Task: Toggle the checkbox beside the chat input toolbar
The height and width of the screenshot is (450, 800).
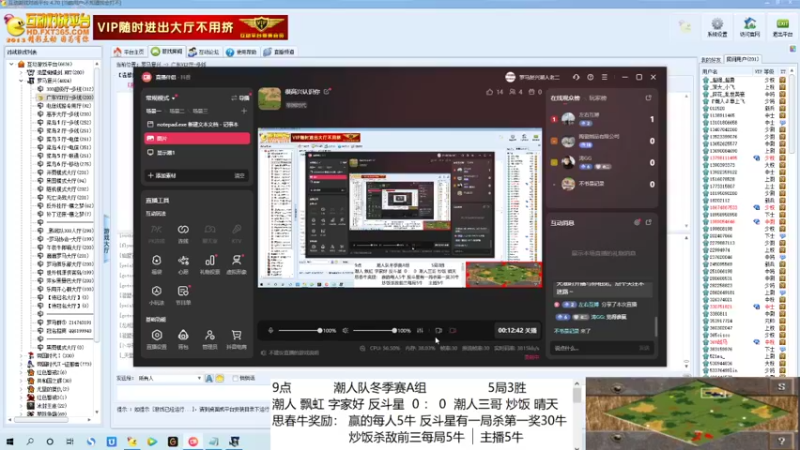Action: tap(235, 379)
